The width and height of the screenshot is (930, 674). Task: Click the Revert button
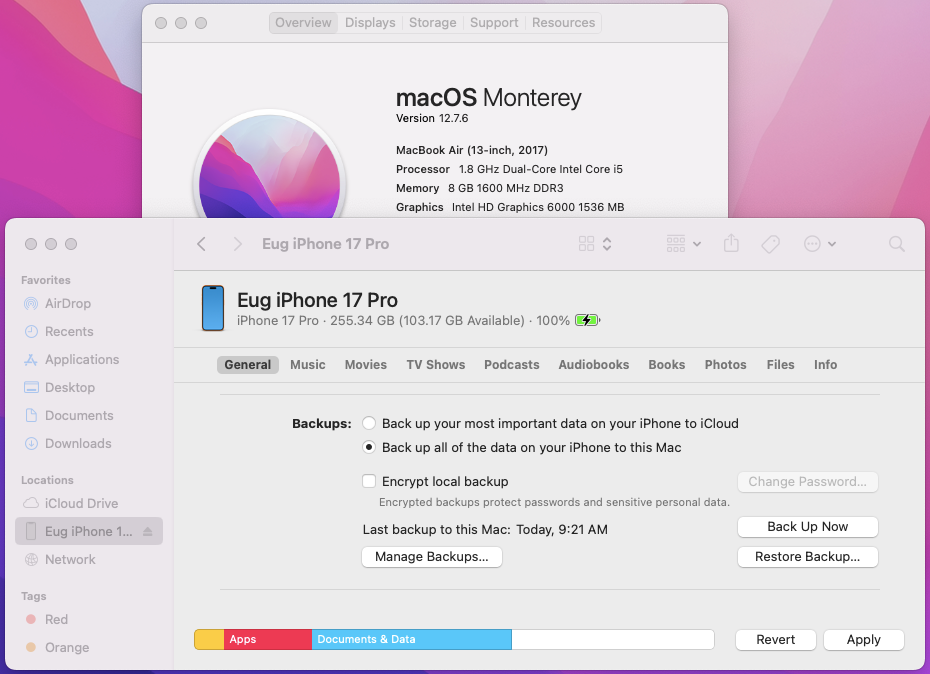(776, 640)
